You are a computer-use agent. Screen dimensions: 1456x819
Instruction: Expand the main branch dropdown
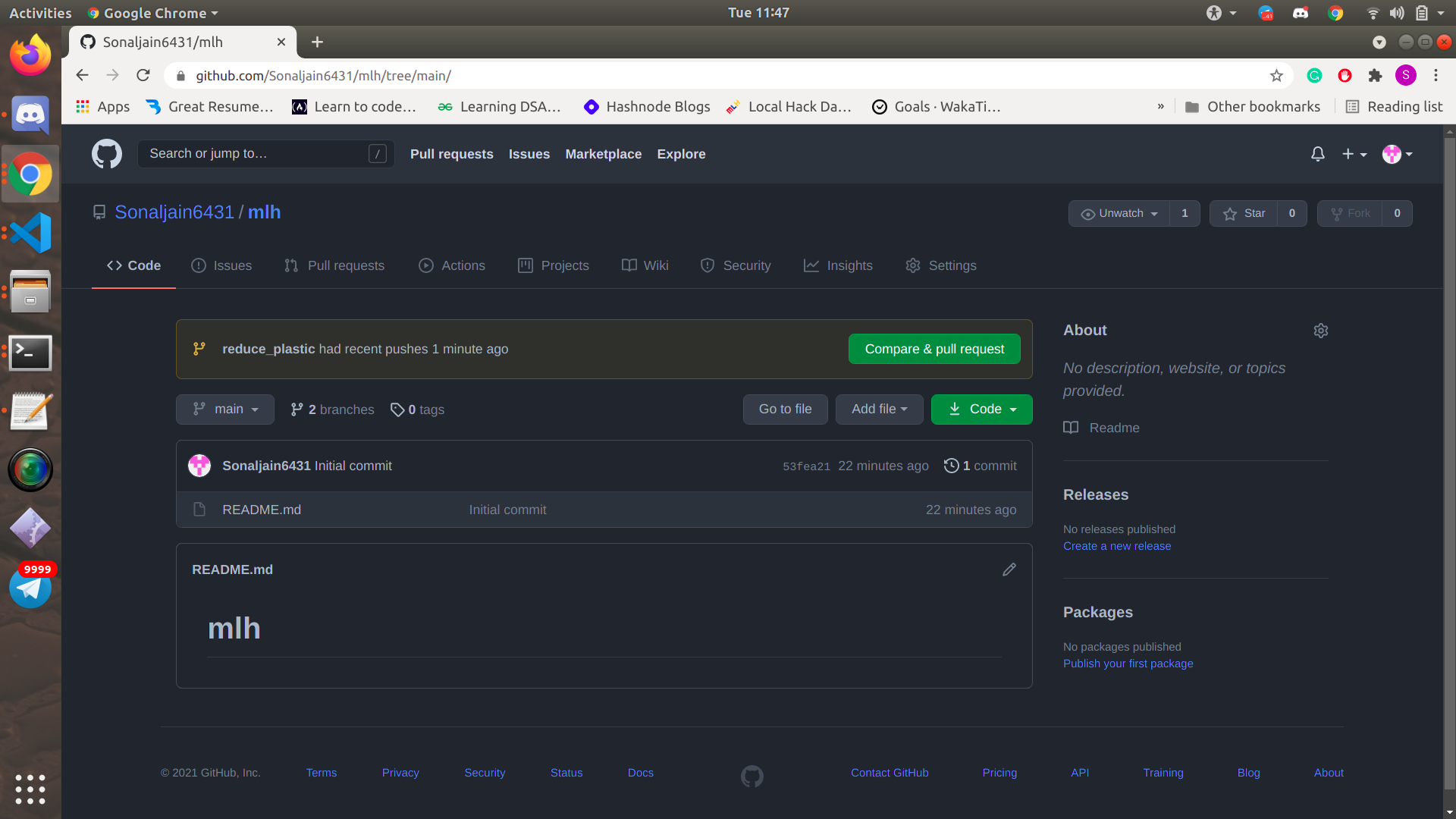pyautogui.click(x=224, y=409)
